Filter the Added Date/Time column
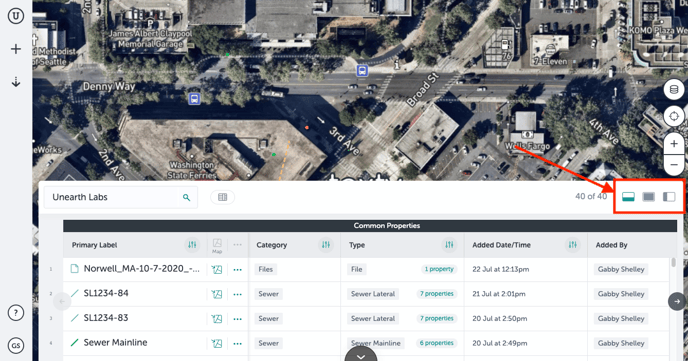Image resolution: width=688 pixels, height=361 pixels. (573, 245)
